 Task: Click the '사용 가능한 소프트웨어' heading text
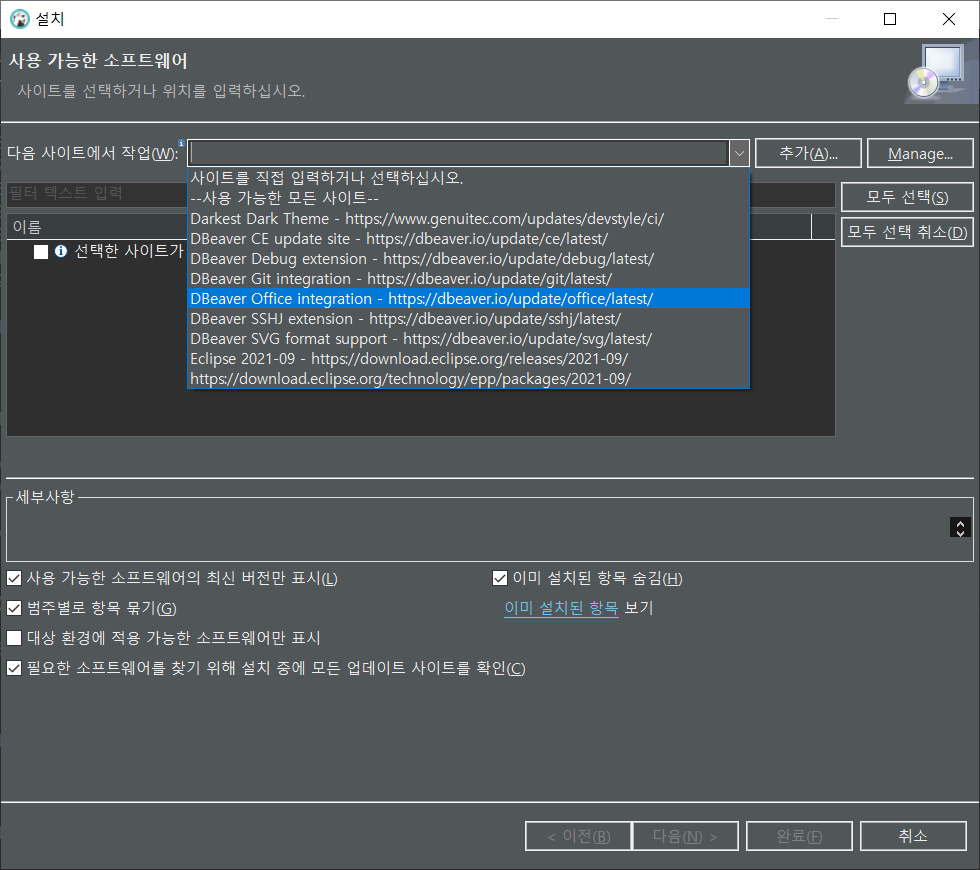[x=98, y=61]
